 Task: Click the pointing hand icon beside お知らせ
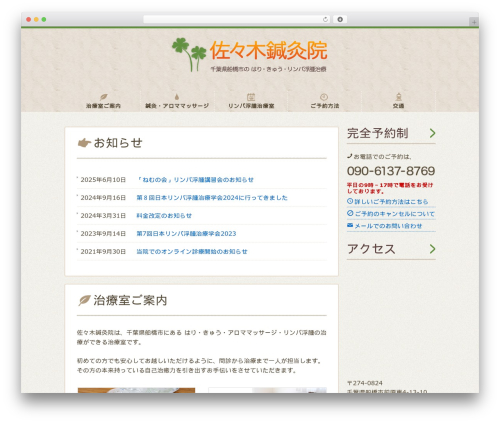(84, 143)
